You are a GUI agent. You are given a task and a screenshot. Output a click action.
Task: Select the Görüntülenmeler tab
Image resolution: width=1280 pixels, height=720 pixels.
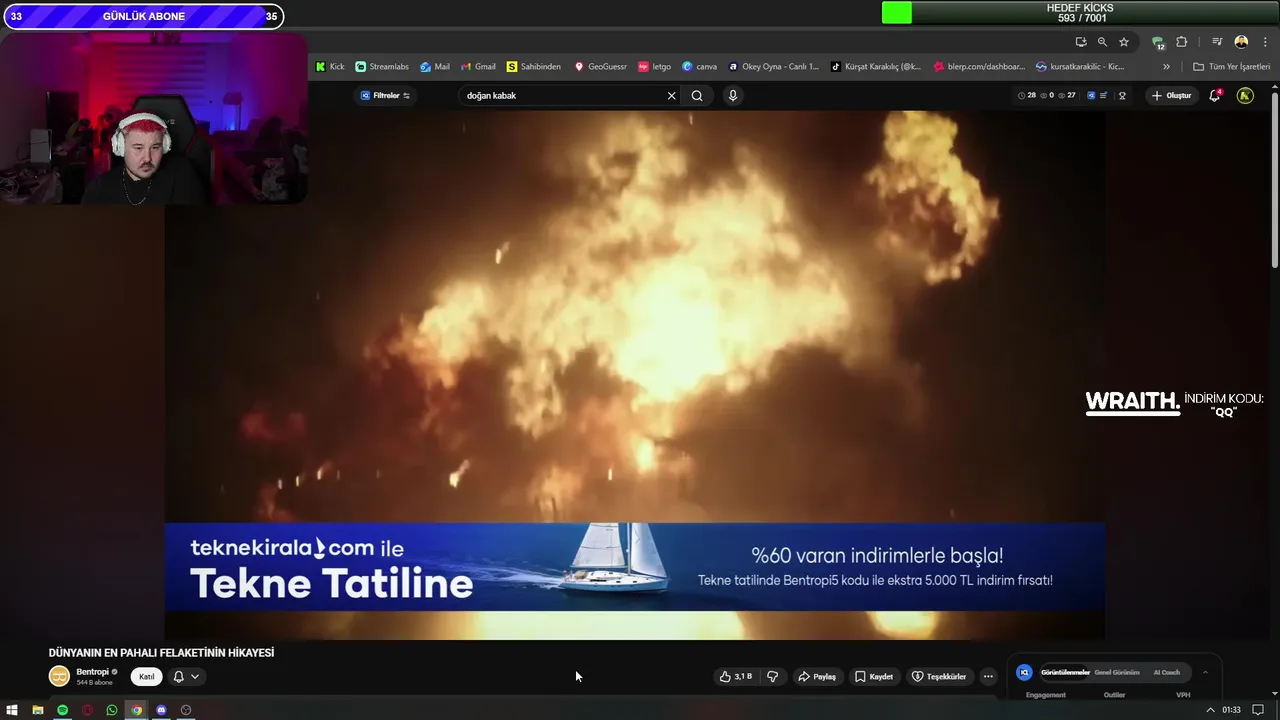click(1065, 673)
